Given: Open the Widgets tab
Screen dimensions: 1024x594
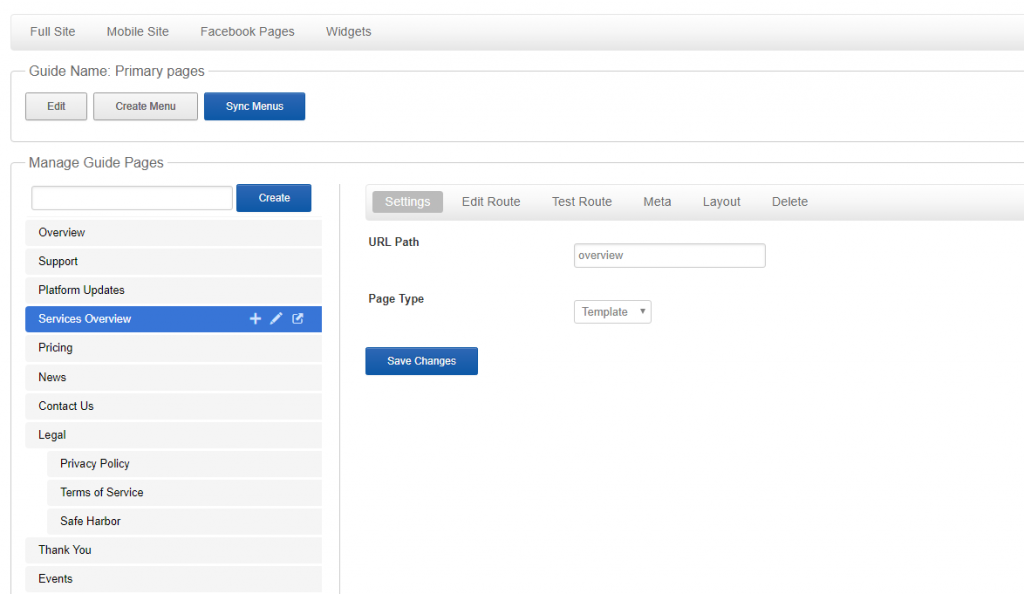Looking at the screenshot, I should (349, 31).
